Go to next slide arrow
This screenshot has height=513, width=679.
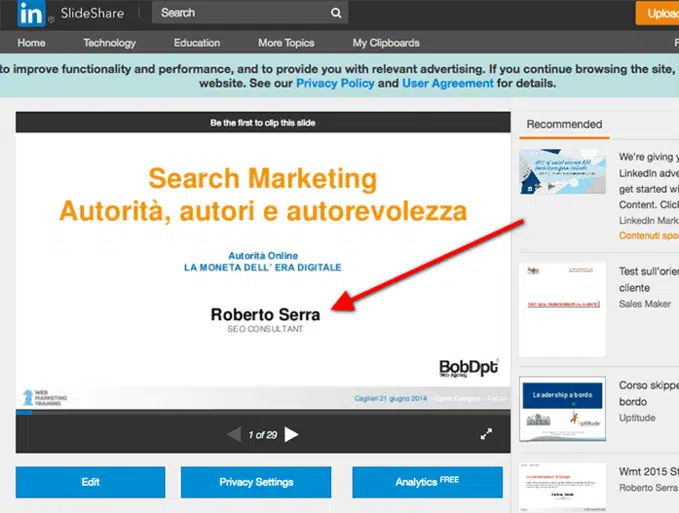(291, 435)
